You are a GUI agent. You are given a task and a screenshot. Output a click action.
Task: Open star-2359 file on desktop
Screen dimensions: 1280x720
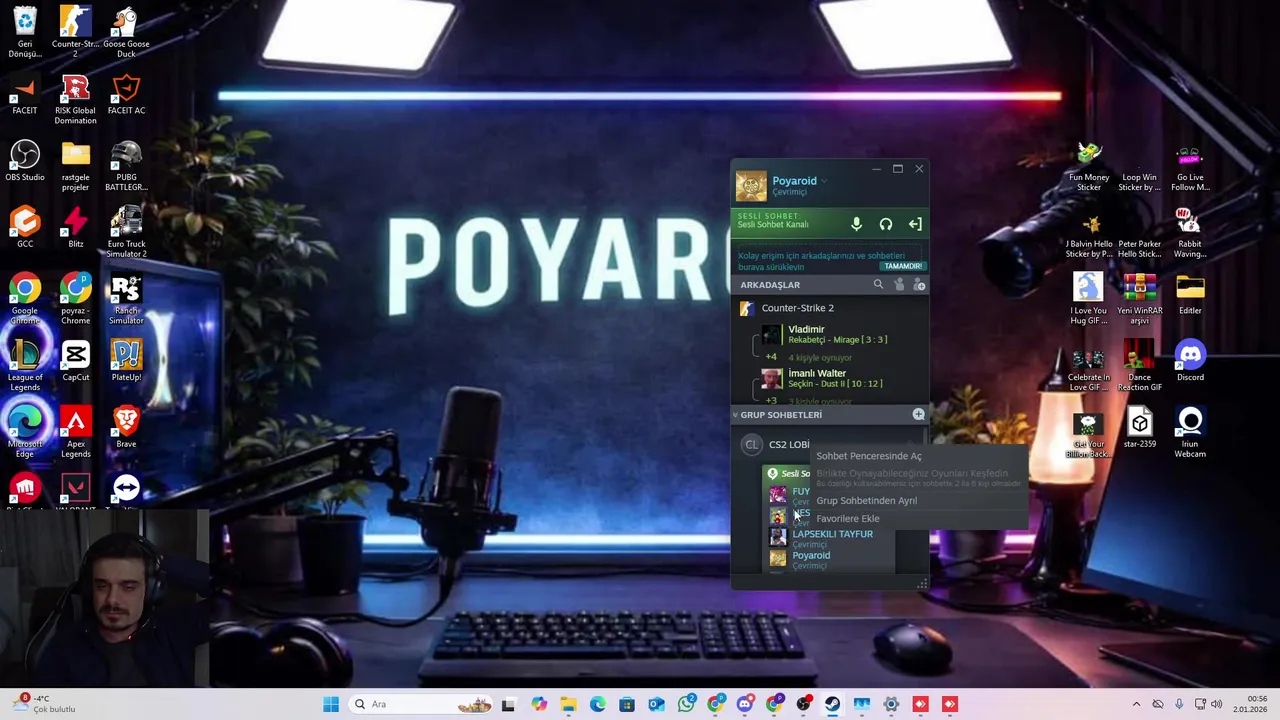(x=1139, y=428)
